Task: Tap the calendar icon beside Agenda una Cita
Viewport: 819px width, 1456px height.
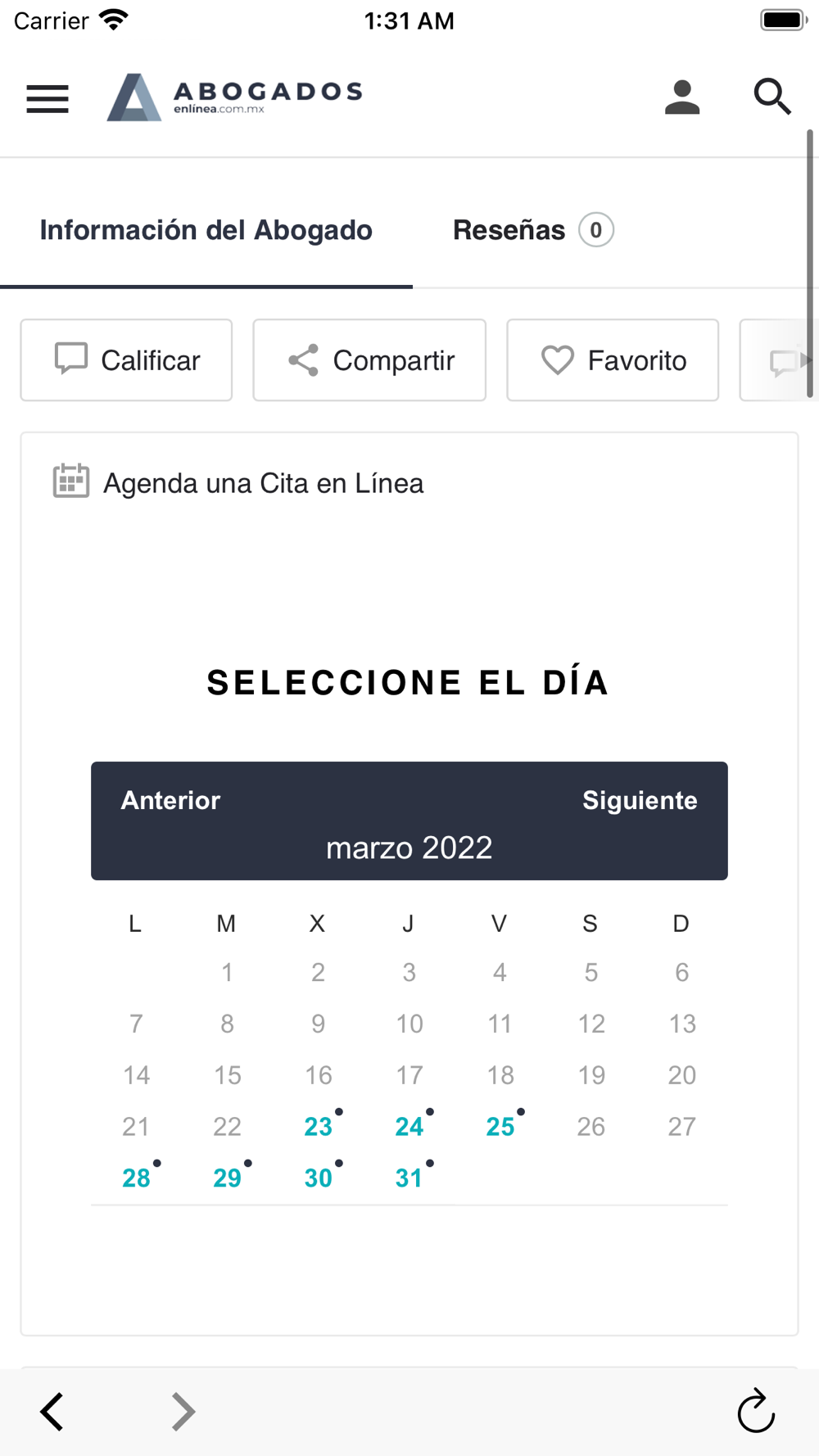Action: point(71,481)
